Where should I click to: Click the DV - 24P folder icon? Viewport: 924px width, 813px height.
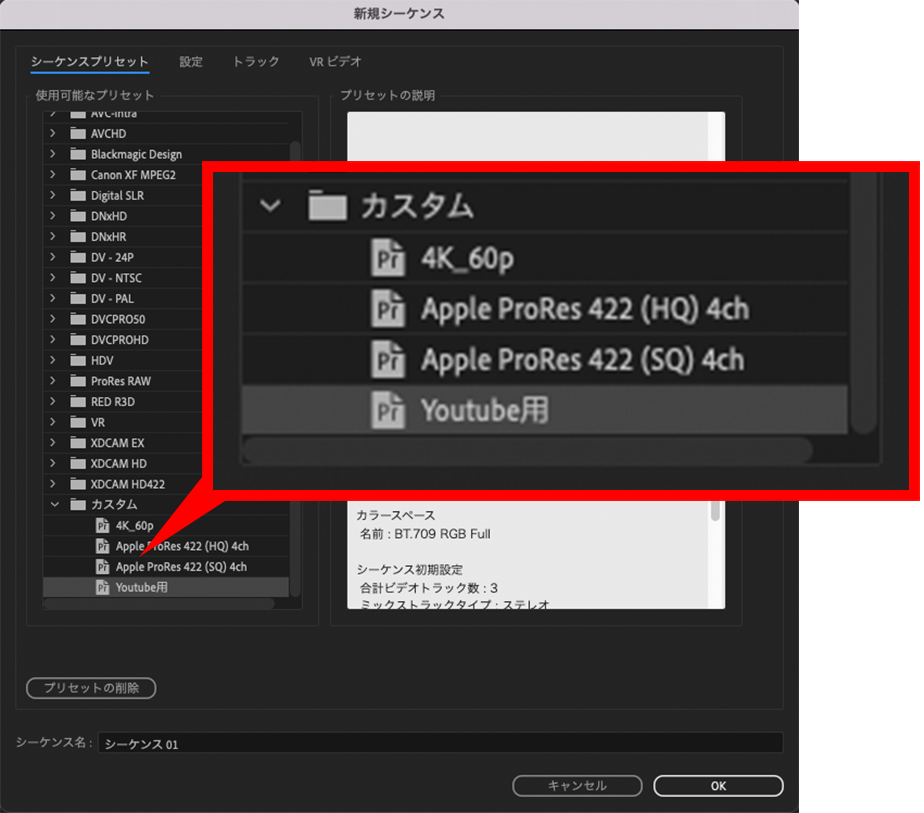click(78, 257)
